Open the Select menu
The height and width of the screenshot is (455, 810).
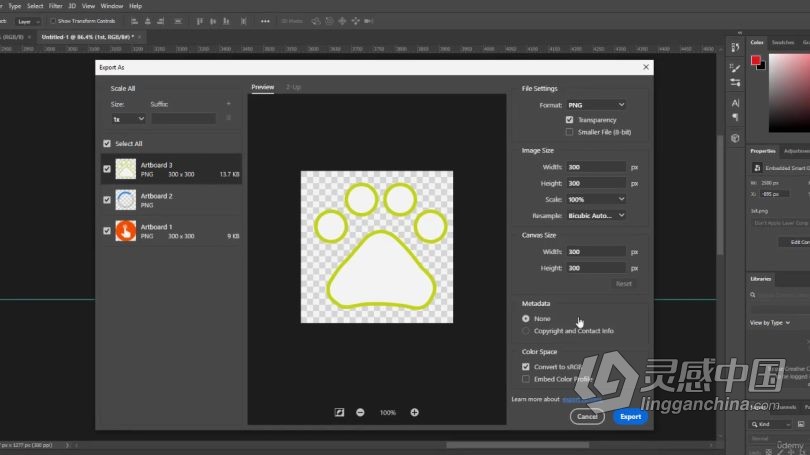pyautogui.click(x=35, y=6)
